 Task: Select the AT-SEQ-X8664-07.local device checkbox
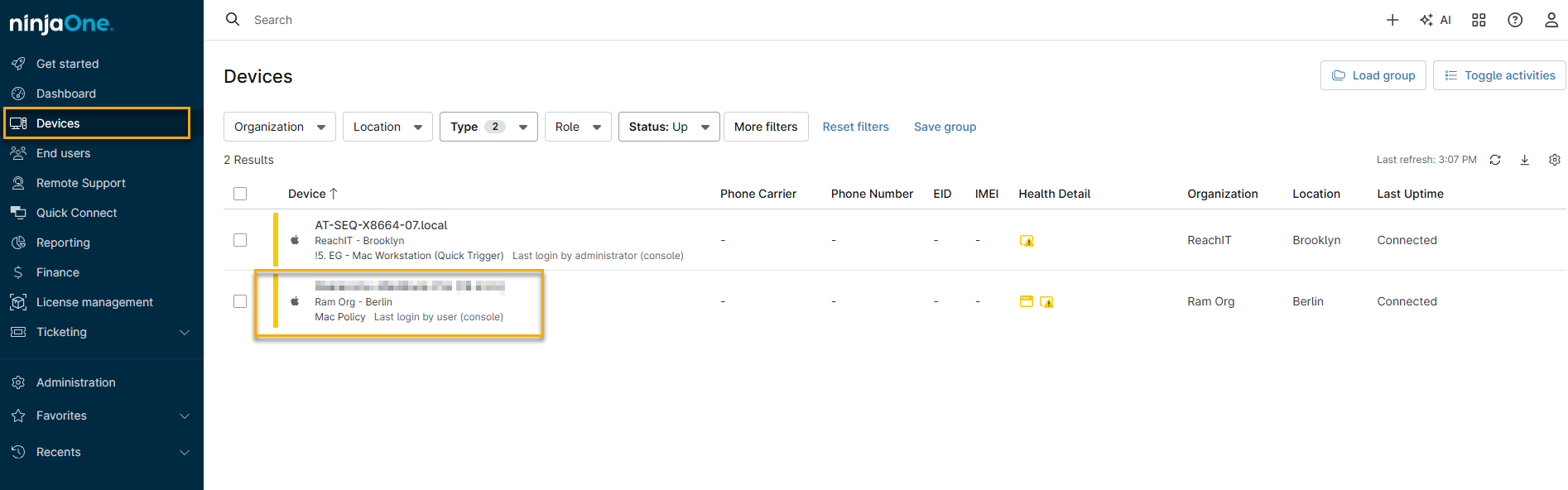[x=240, y=240]
